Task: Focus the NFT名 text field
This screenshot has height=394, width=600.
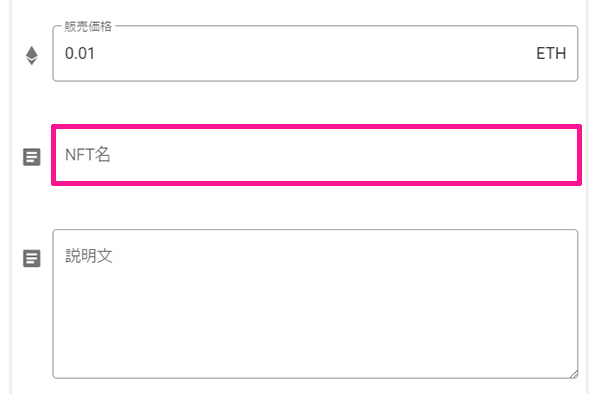Action: pos(316,155)
